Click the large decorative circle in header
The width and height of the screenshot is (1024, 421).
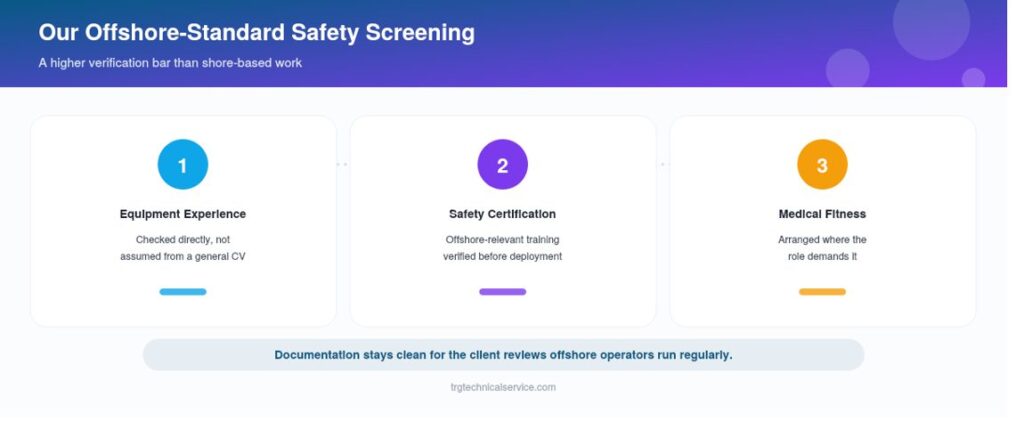pos(931,22)
